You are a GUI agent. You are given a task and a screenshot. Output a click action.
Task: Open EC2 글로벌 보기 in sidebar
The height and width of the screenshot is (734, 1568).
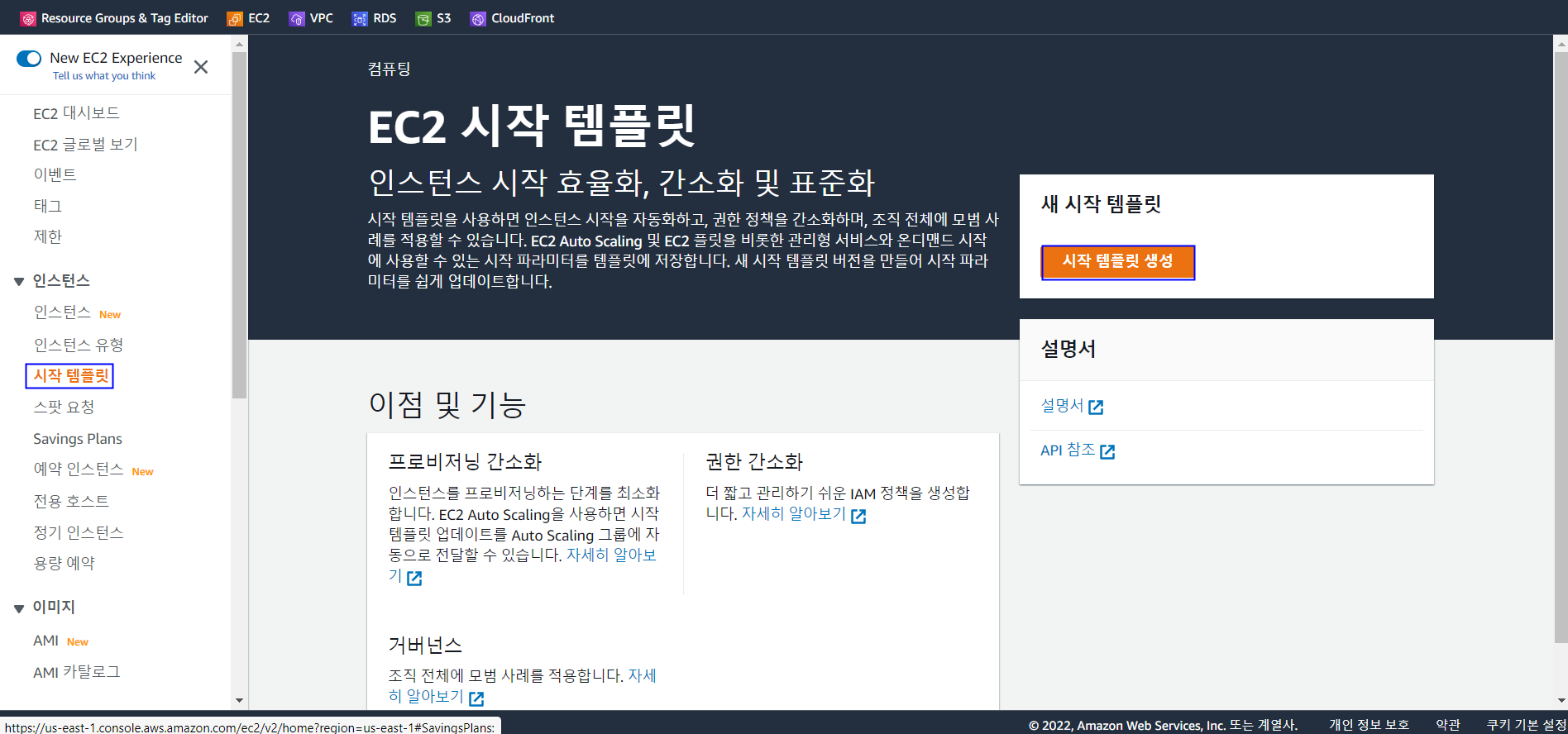[85, 145]
